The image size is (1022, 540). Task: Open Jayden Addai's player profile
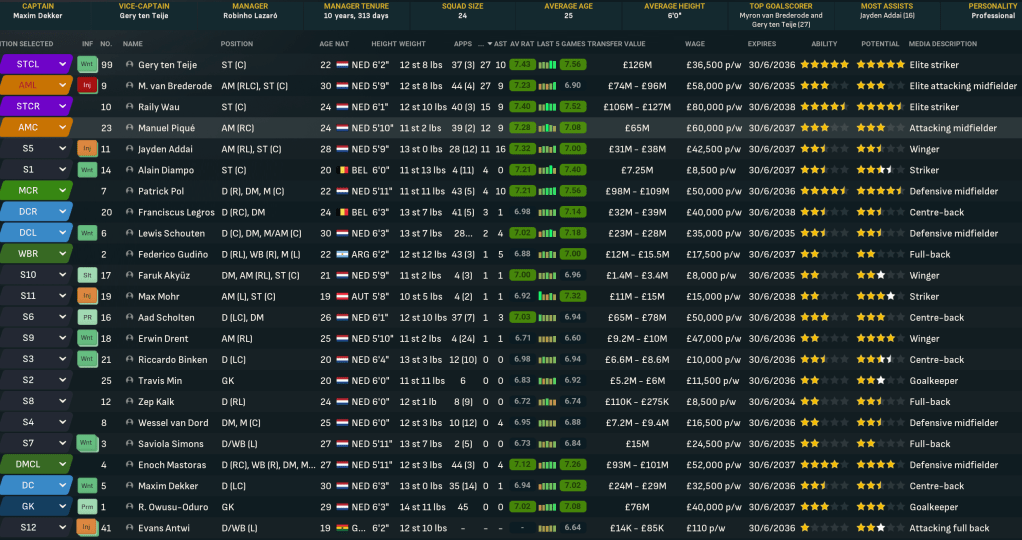[x=166, y=149]
